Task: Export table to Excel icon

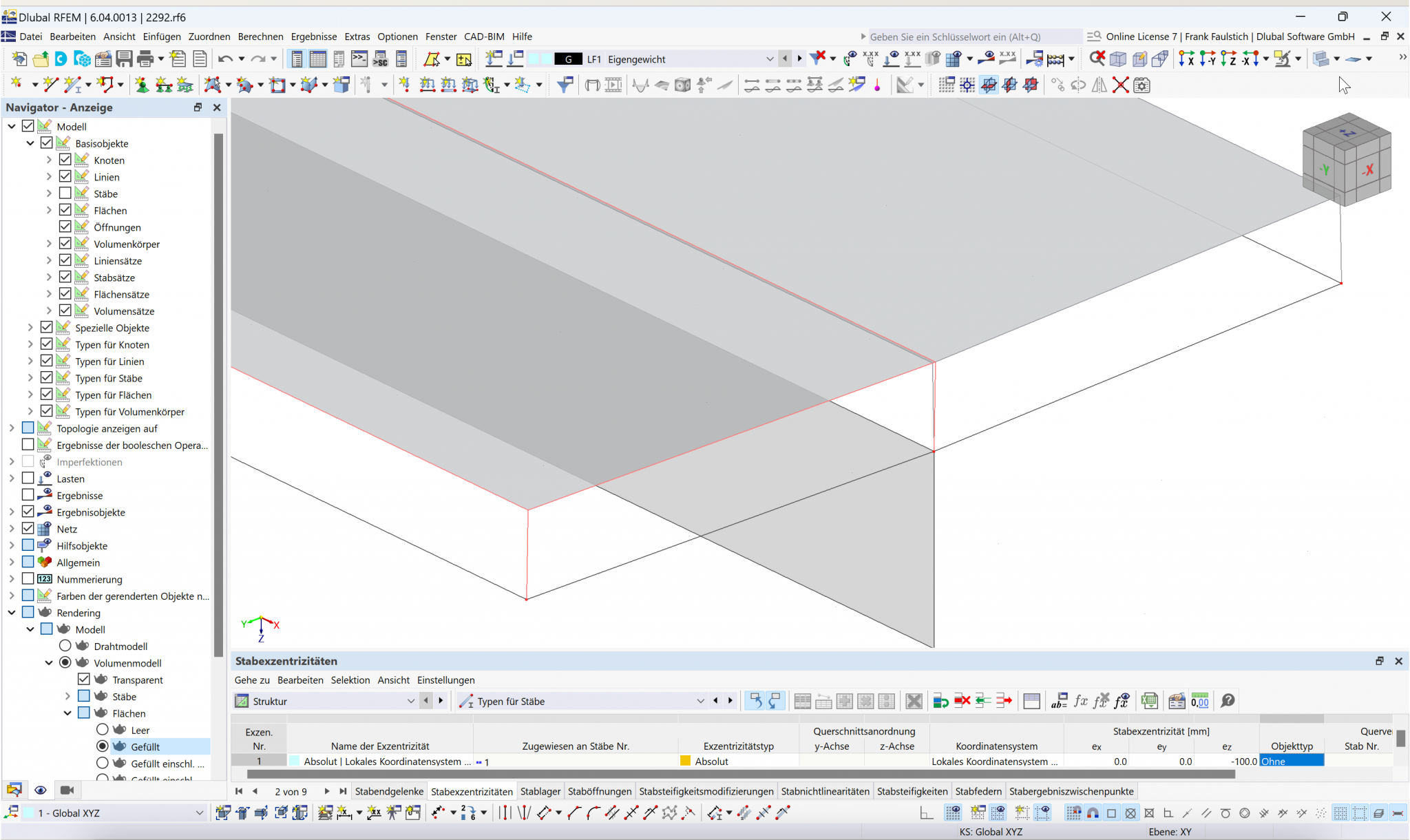Action: (1149, 701)
